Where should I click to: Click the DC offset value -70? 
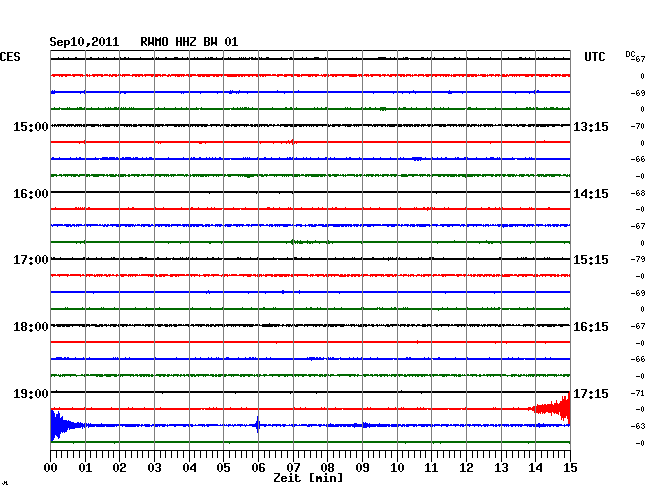click(x=638, y=126)
